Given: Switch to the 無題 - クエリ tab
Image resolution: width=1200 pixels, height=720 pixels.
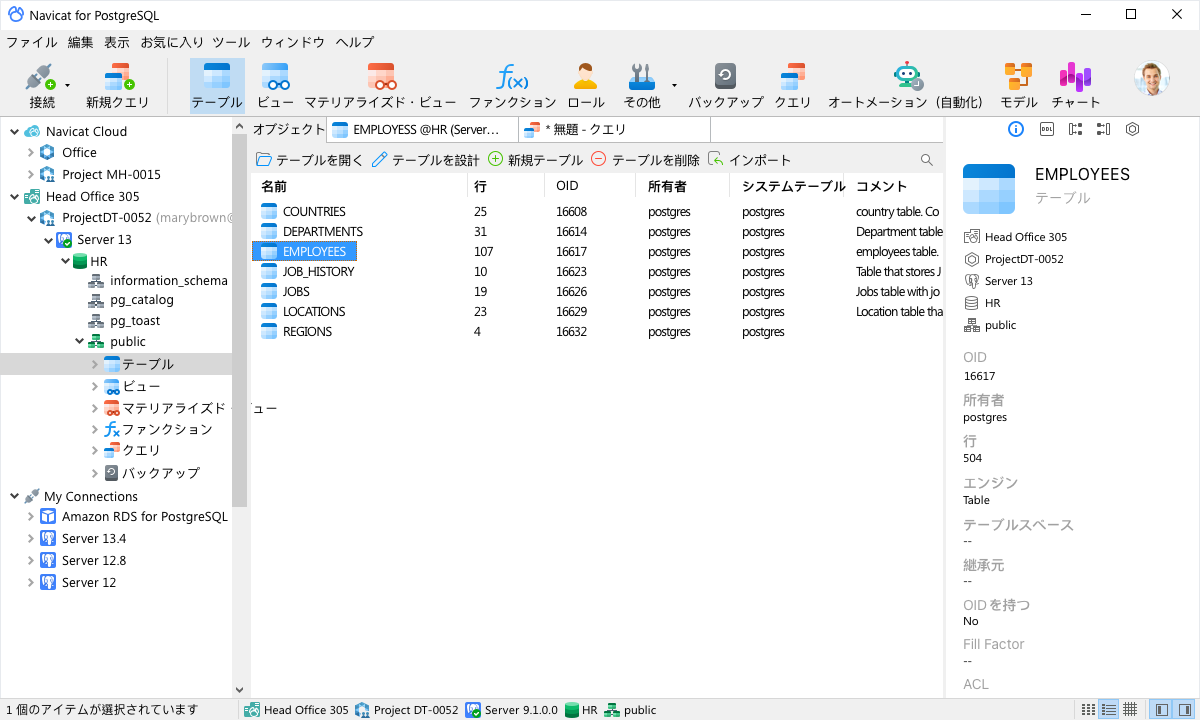Looking at the screenshot, I should [x=615, y=129].
